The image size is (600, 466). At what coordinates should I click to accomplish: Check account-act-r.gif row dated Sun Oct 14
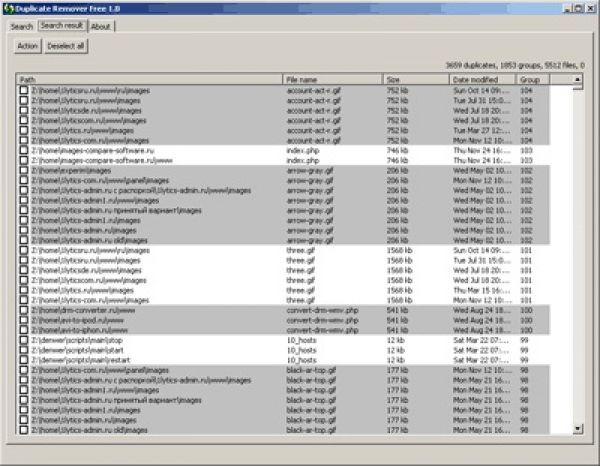tap(24, 90)
